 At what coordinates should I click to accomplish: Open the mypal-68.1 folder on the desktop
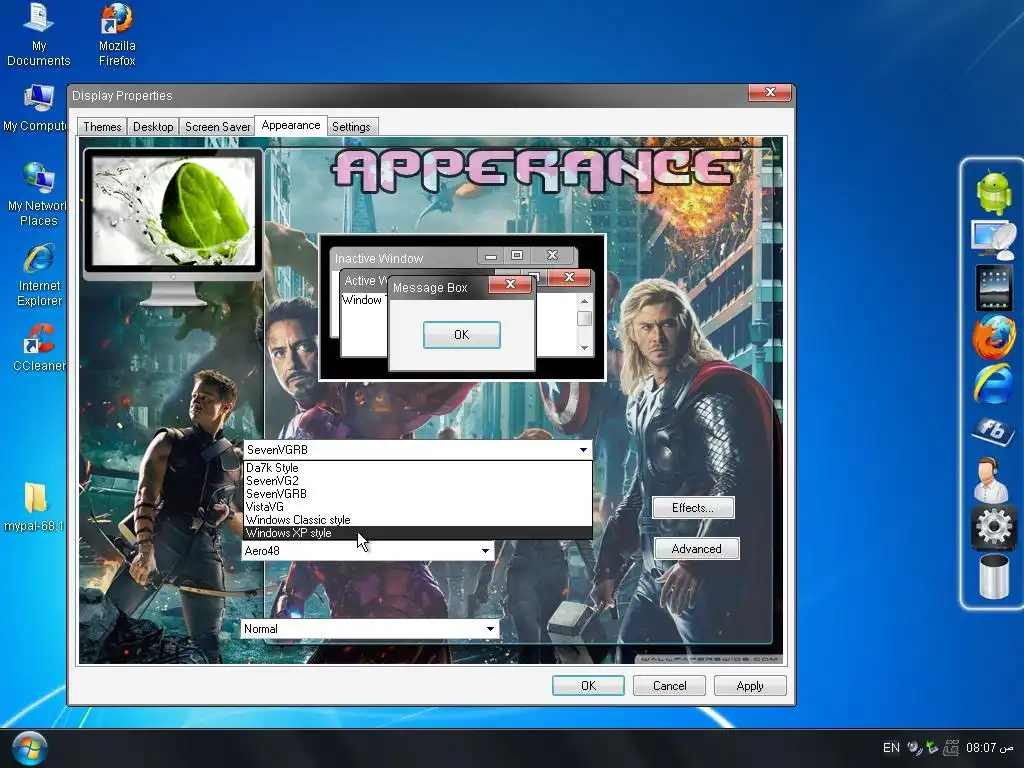[x=35, y=507]
